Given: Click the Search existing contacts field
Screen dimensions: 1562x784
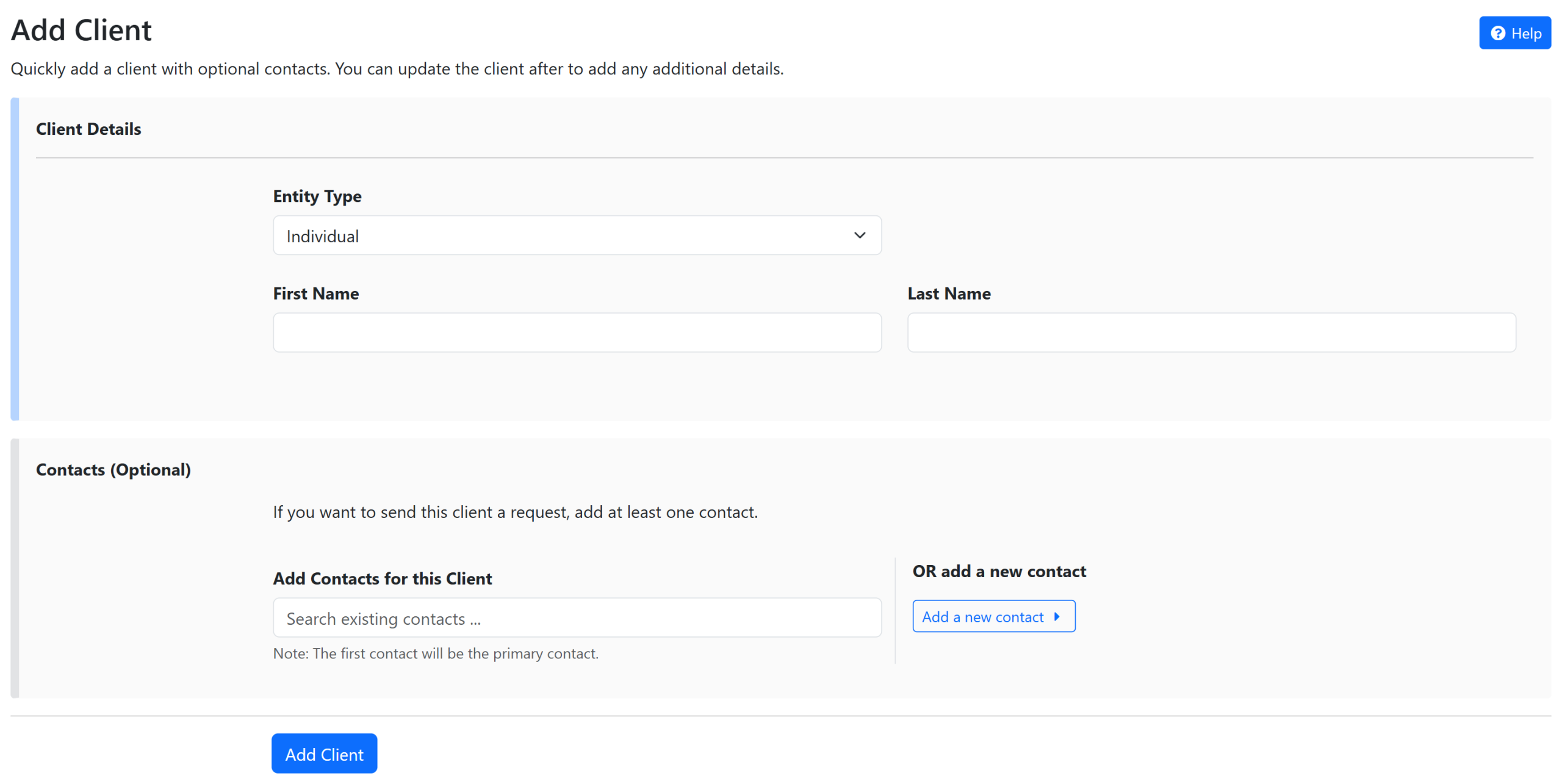Looking at the screenshot, I should click(577, 618).
